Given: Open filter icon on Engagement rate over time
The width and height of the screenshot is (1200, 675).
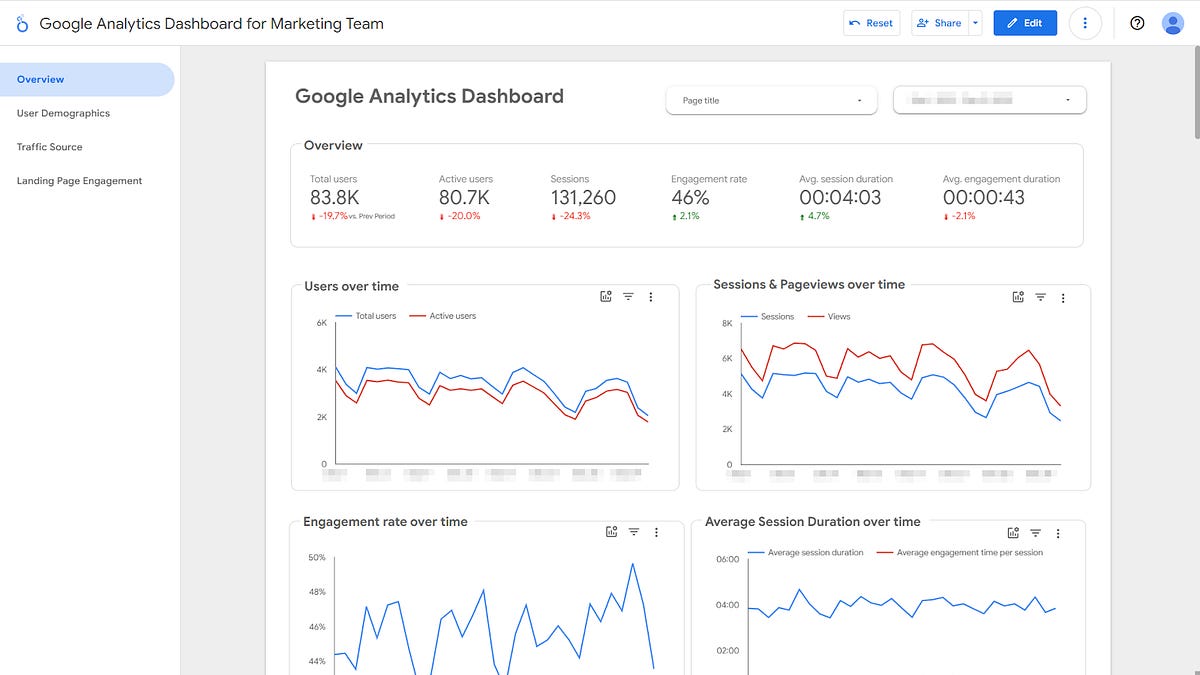Looking at the screenshot, I should (x=634, y=532).
